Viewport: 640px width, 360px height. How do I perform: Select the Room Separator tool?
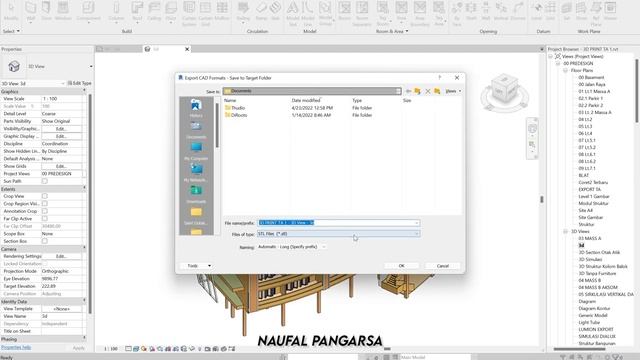click(x=362, y=13)
